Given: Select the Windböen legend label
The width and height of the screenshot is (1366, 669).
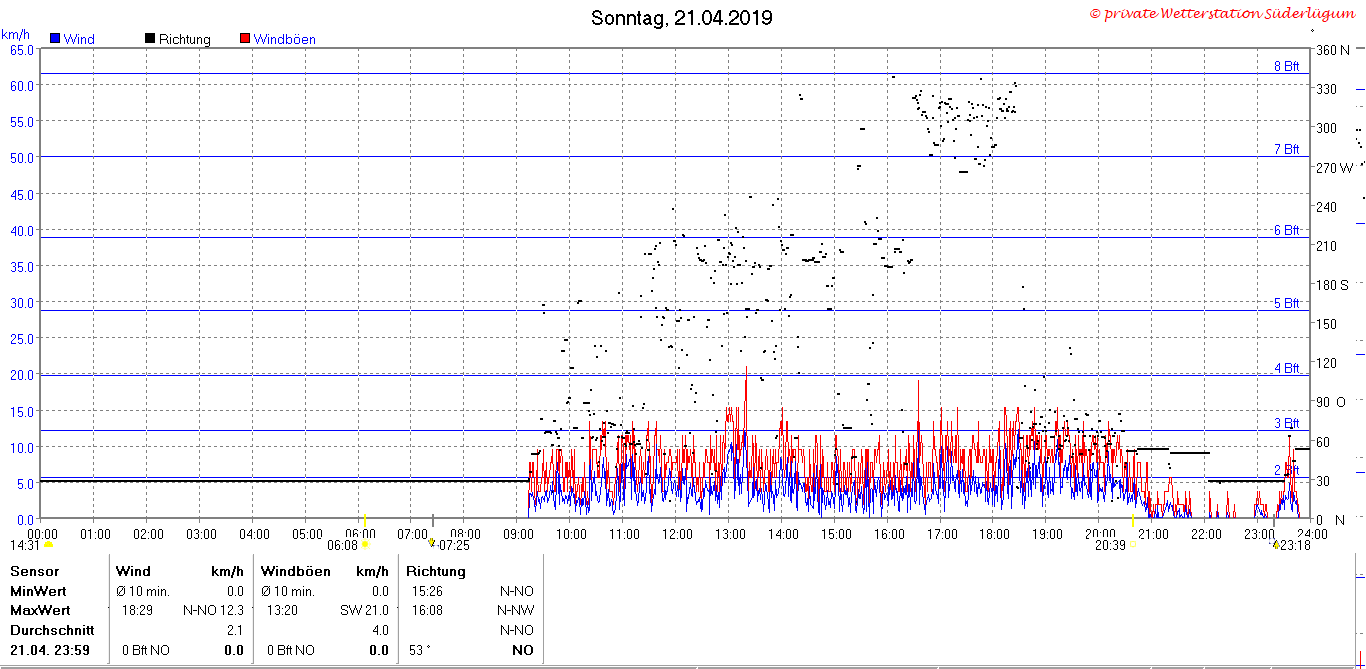Looking at the screenshot, I should click(284, 40).
